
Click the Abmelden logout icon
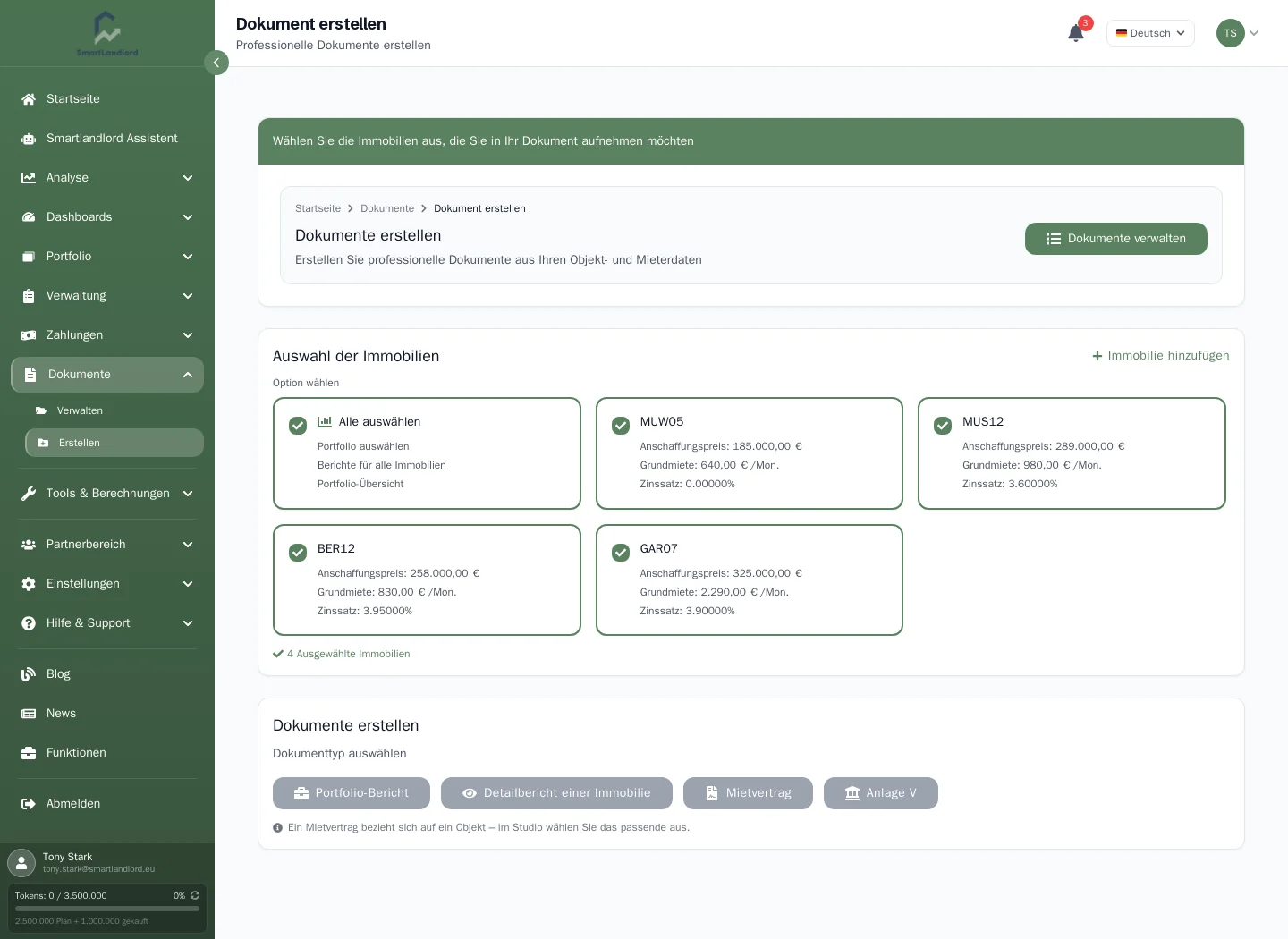29,804
